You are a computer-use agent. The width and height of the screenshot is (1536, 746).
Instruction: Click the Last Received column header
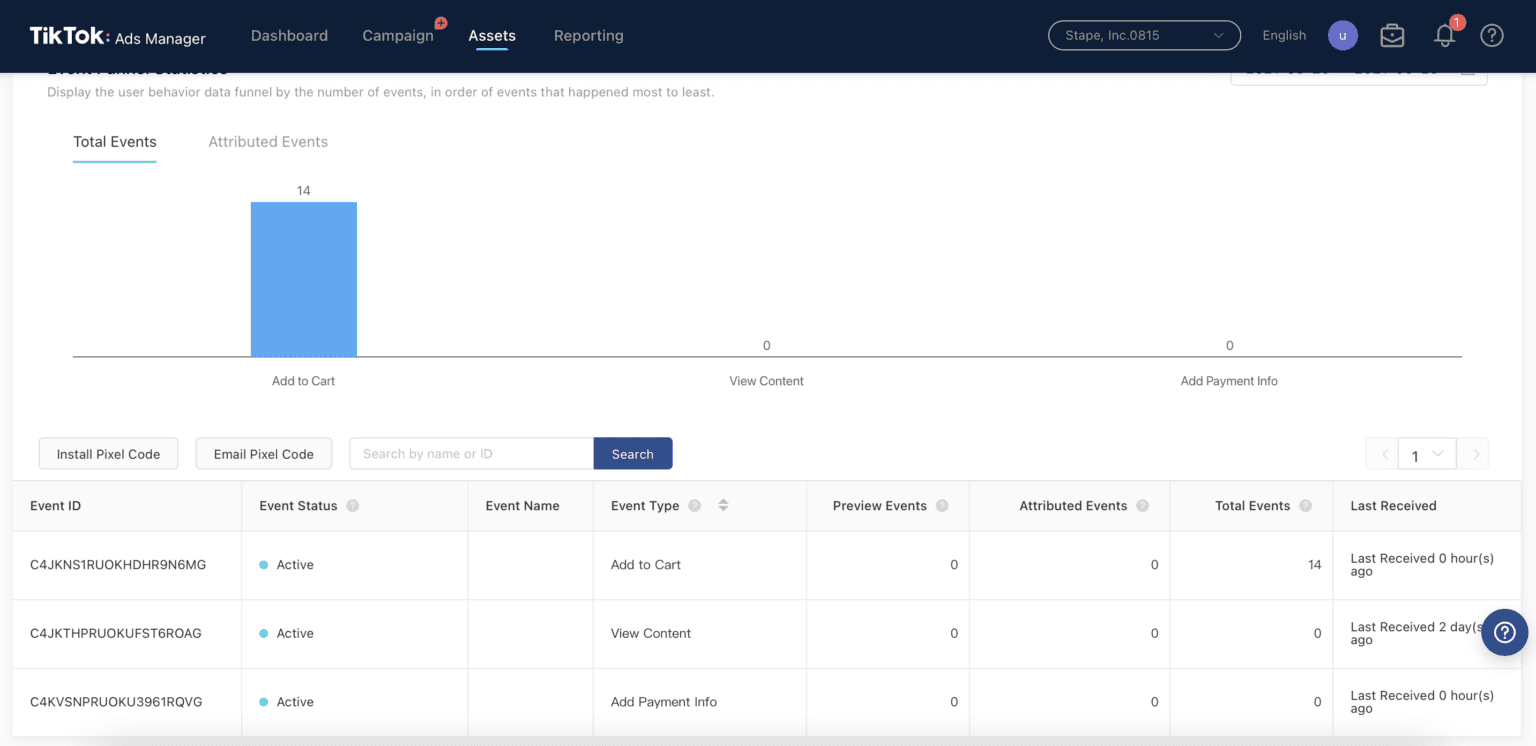[1393, 506]
